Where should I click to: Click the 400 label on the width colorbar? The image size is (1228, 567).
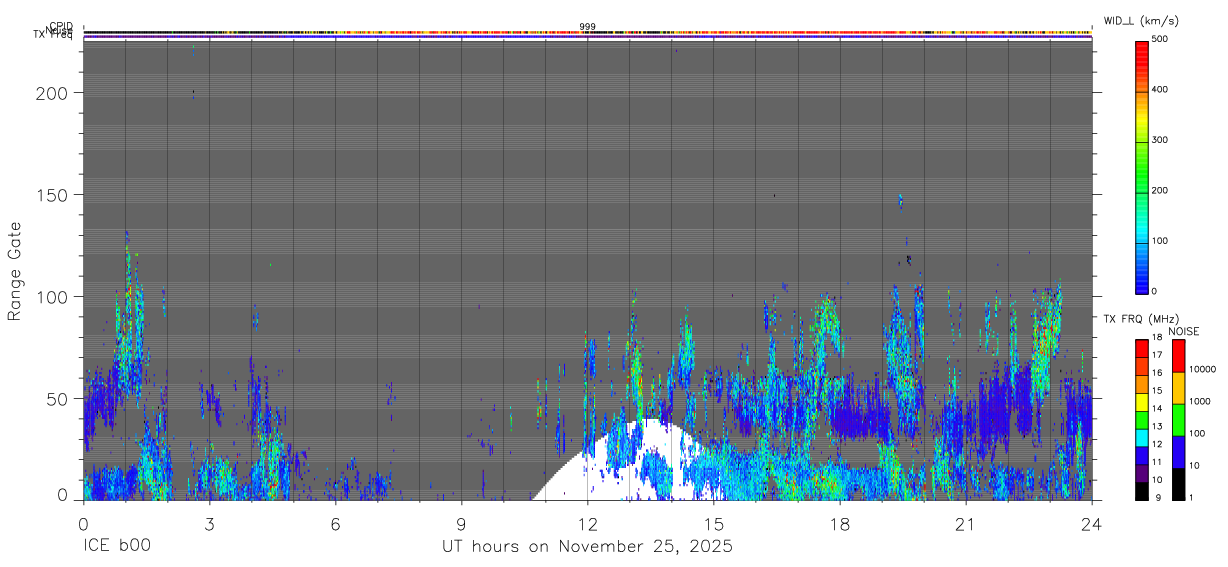[x=1161, y=90]
